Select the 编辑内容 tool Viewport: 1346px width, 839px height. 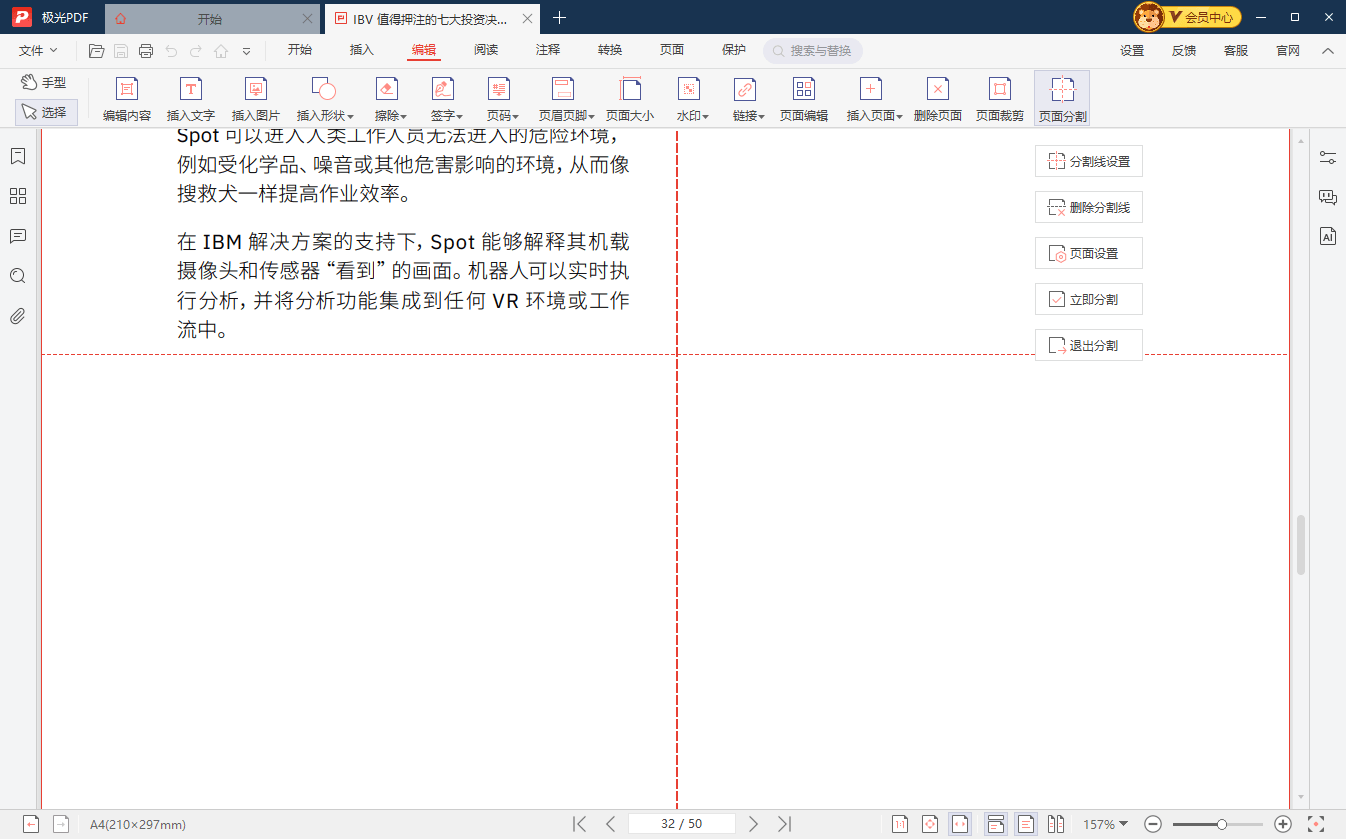tap(126, 97)
